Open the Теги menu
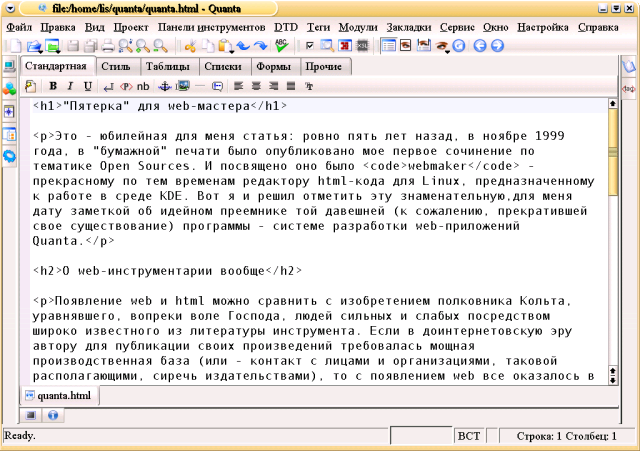Screen dimensions: 640x451 318,27
